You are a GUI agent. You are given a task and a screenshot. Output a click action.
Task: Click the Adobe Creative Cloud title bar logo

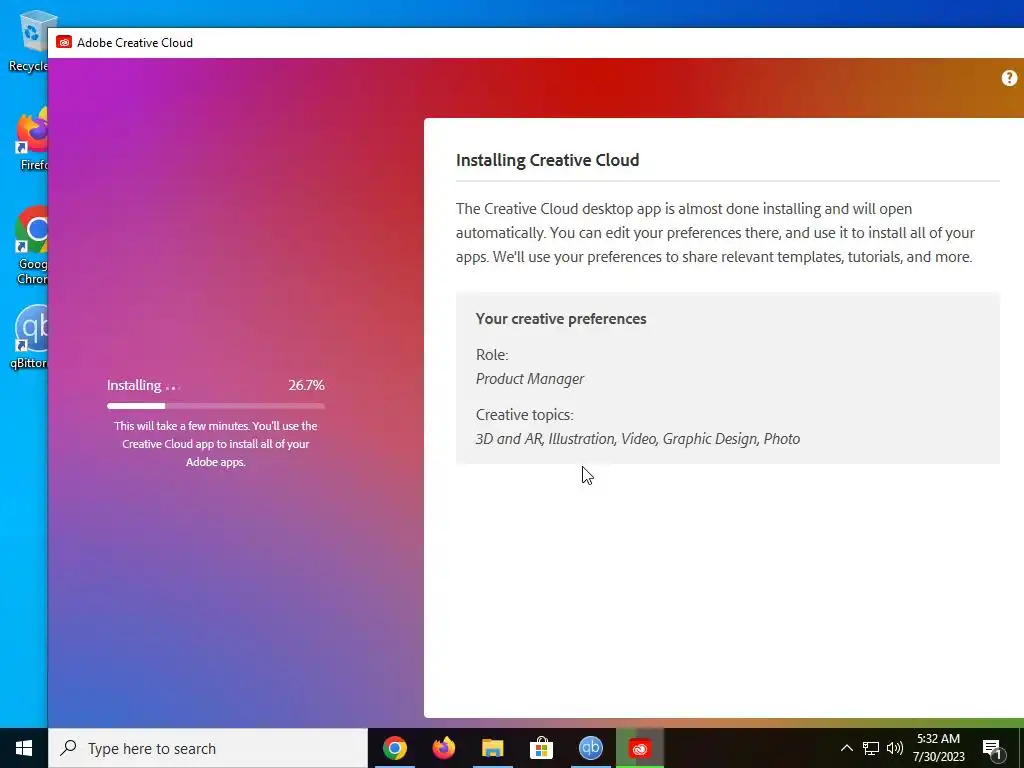[x=63, y=42]
